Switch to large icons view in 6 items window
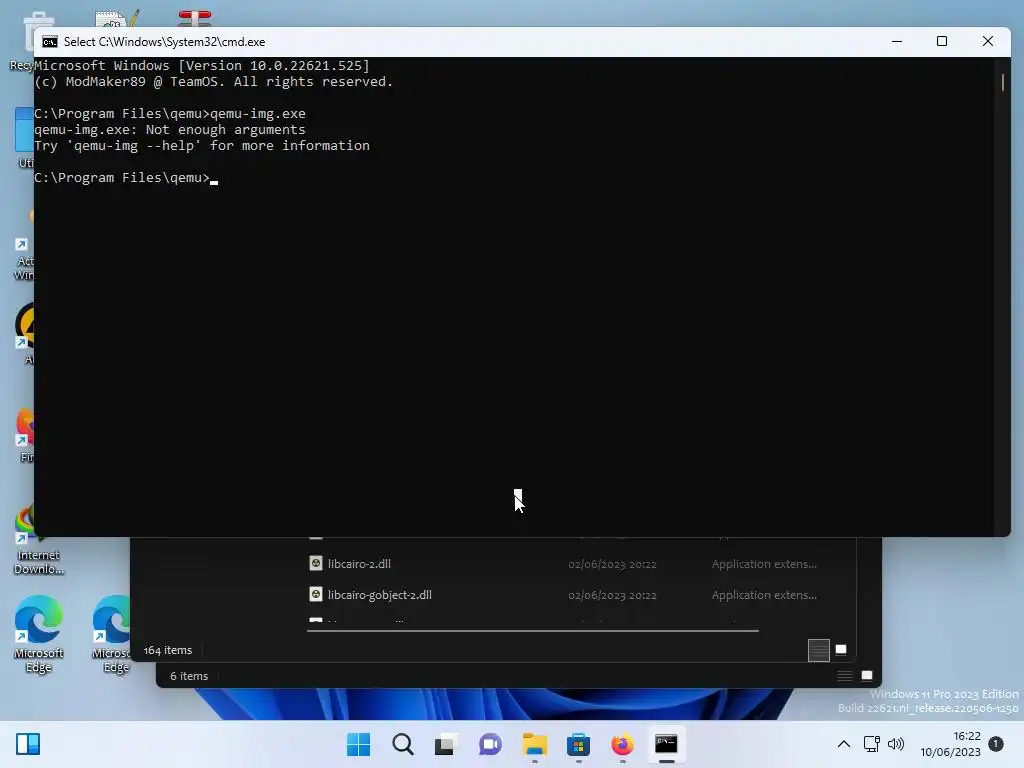 tap(867, 675)
